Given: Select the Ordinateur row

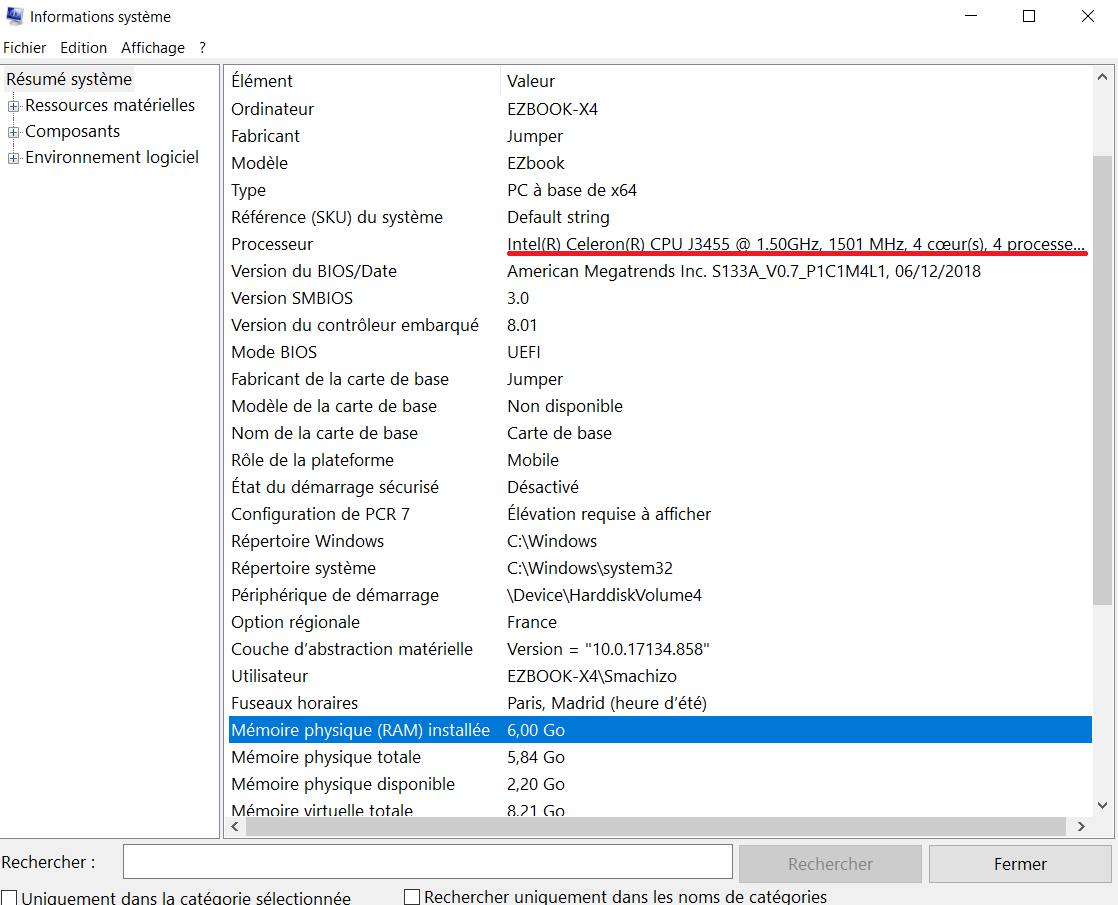Looking at the screenshot, I should (x=660, y=109).
